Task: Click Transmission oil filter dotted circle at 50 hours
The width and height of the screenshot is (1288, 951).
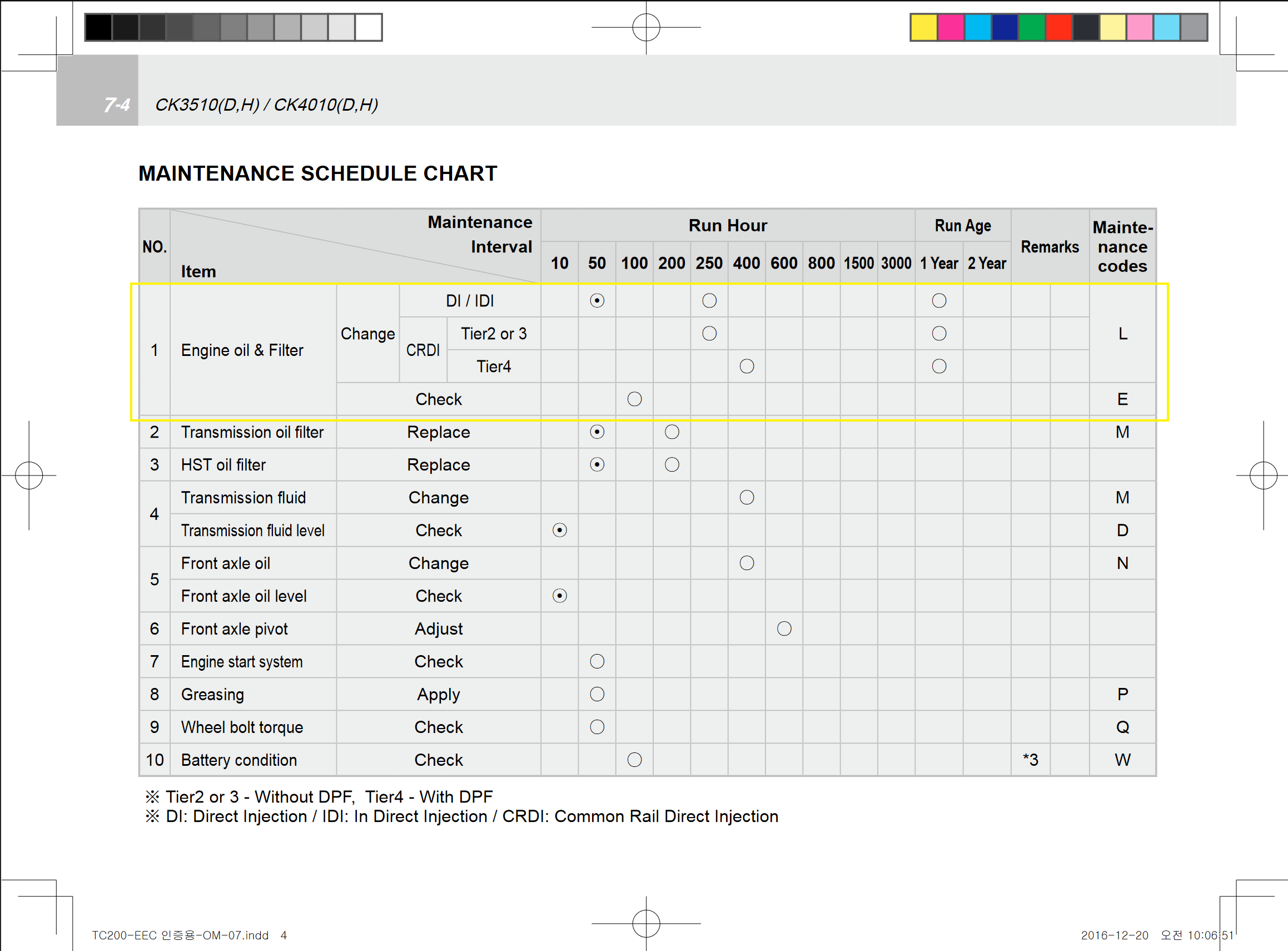Action: [x=597, y=432]
